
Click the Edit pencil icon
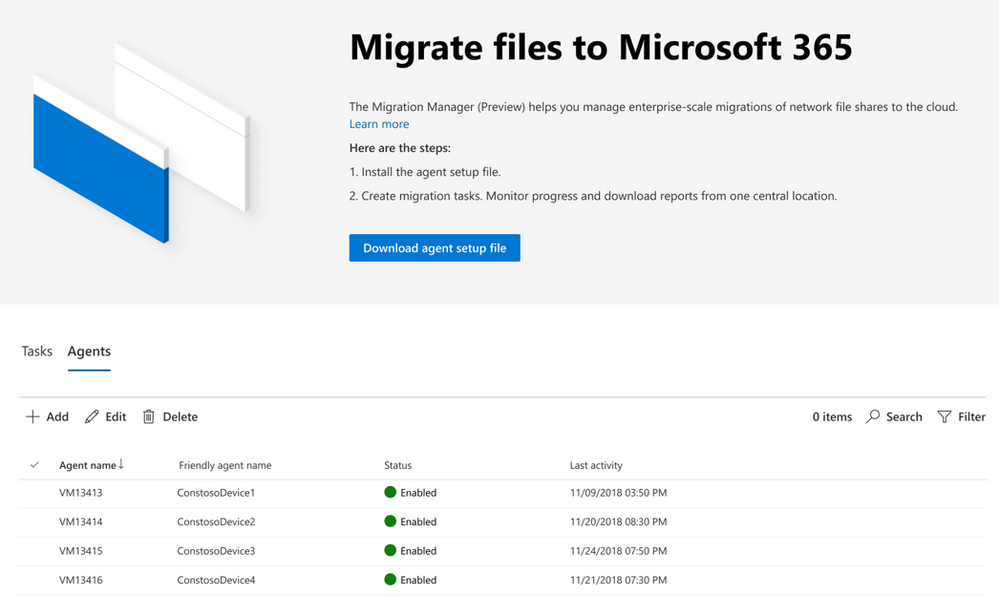tap(92, 417)
